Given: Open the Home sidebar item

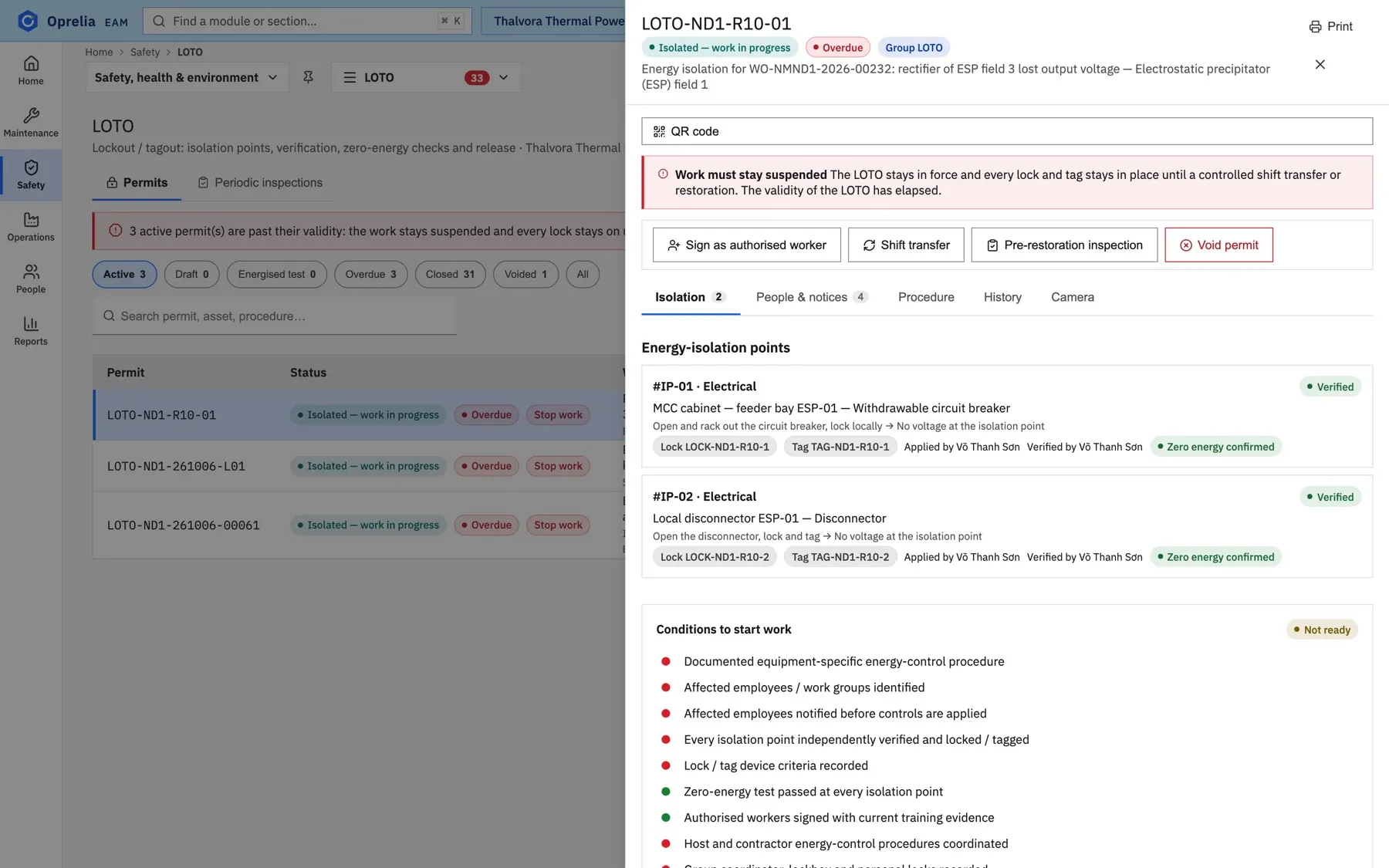Looking at the screenshot, I should (31, 70).
